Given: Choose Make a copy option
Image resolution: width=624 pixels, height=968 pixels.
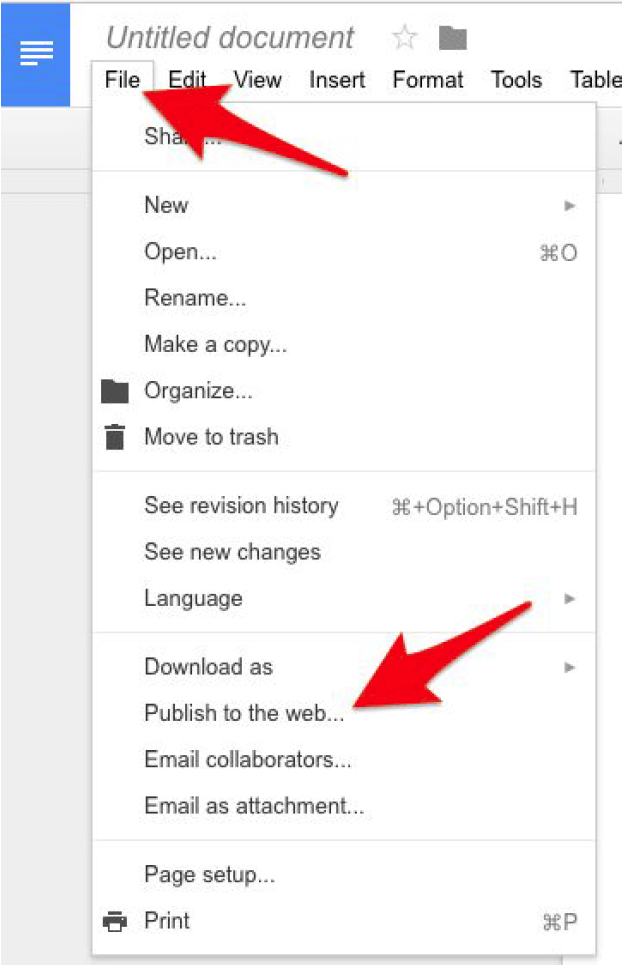Looking at the screenshot, I should [x=215, y=344].
